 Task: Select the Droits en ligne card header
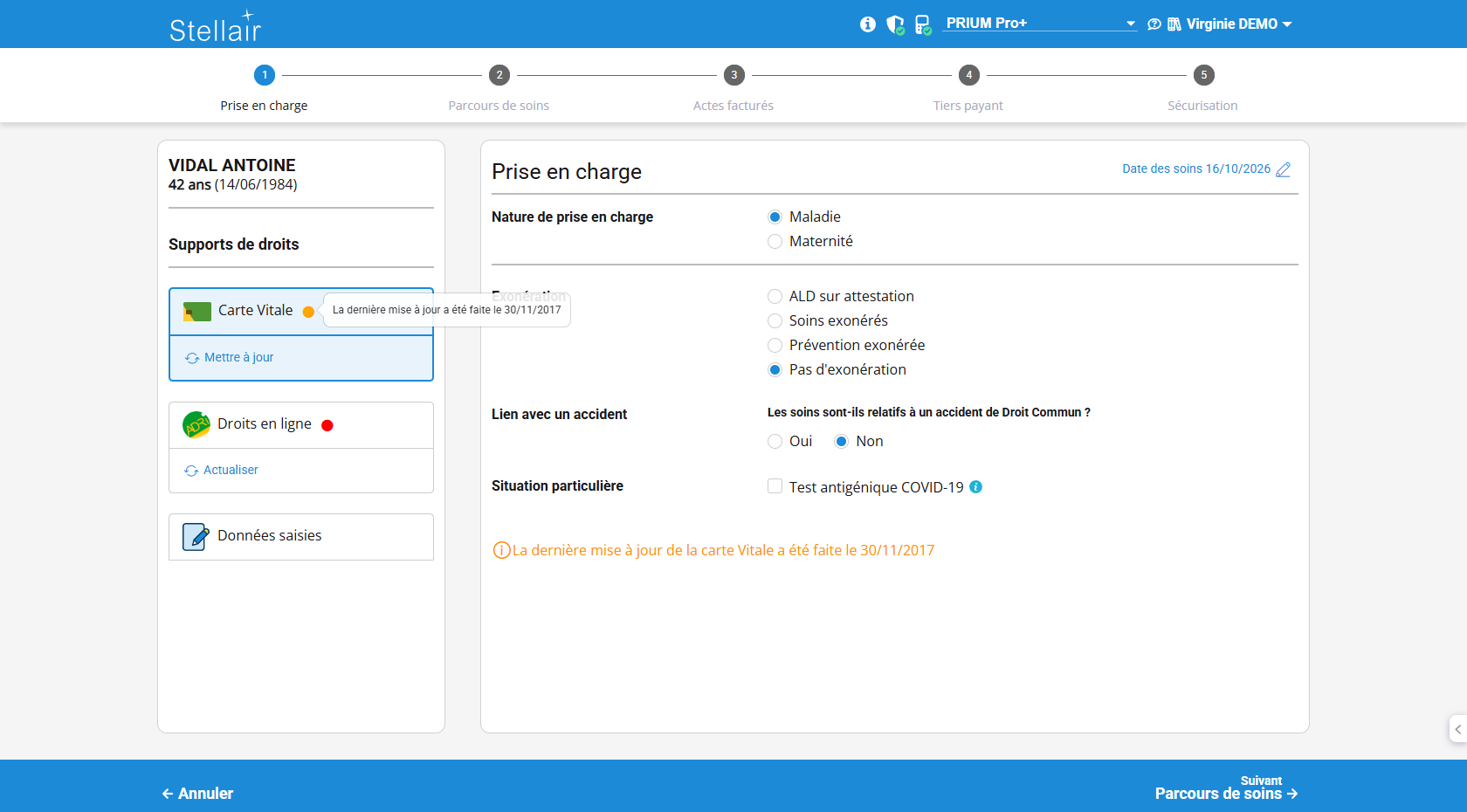point(301,425)
